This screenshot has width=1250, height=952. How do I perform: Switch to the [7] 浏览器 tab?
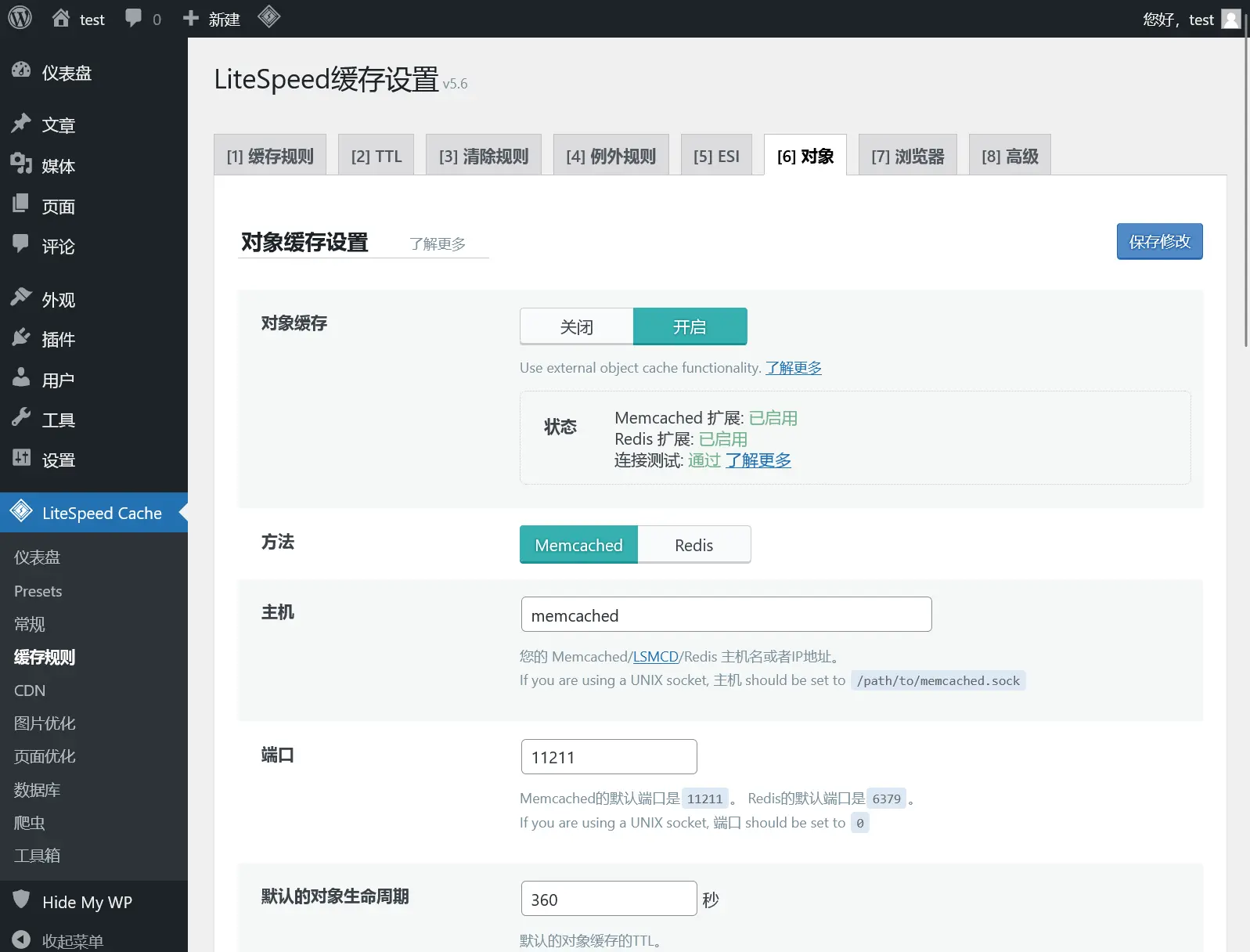point(908,156)
